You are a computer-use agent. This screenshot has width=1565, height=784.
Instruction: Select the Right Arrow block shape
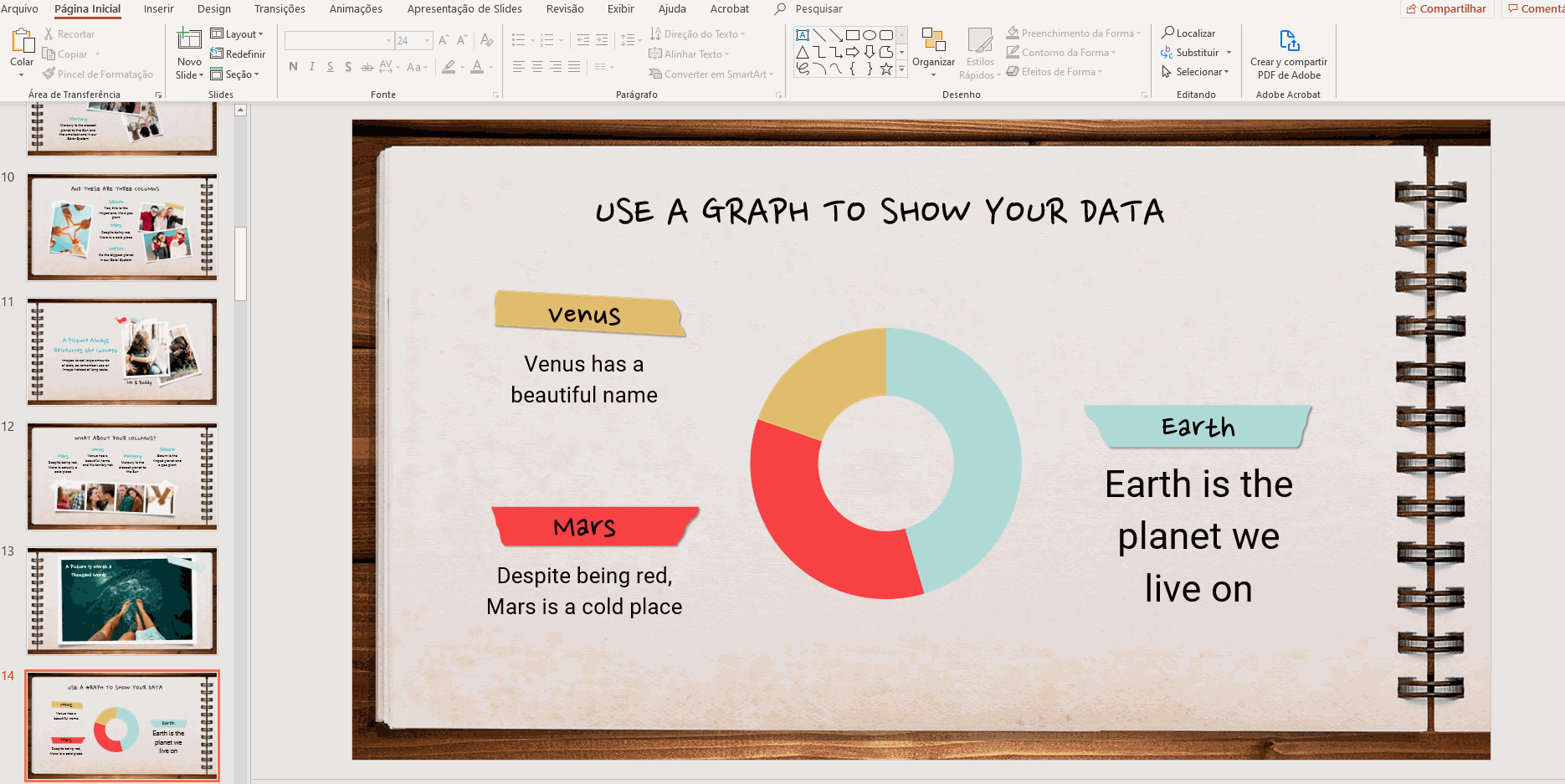point(853,52)
